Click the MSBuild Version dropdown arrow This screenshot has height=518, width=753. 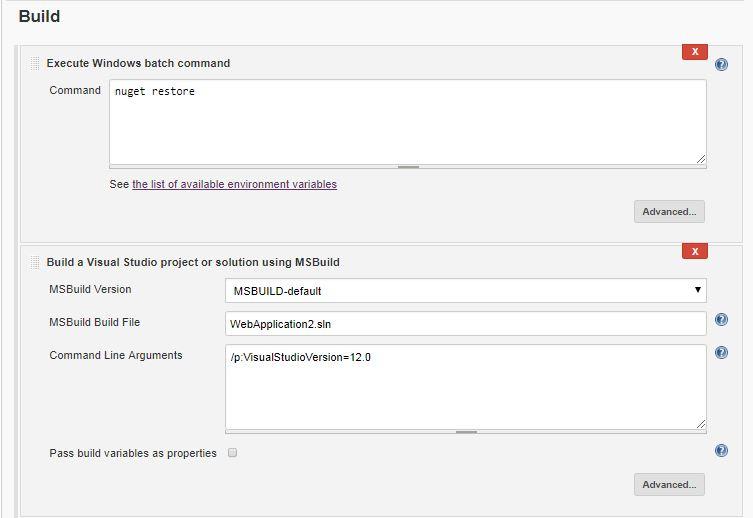697,289
